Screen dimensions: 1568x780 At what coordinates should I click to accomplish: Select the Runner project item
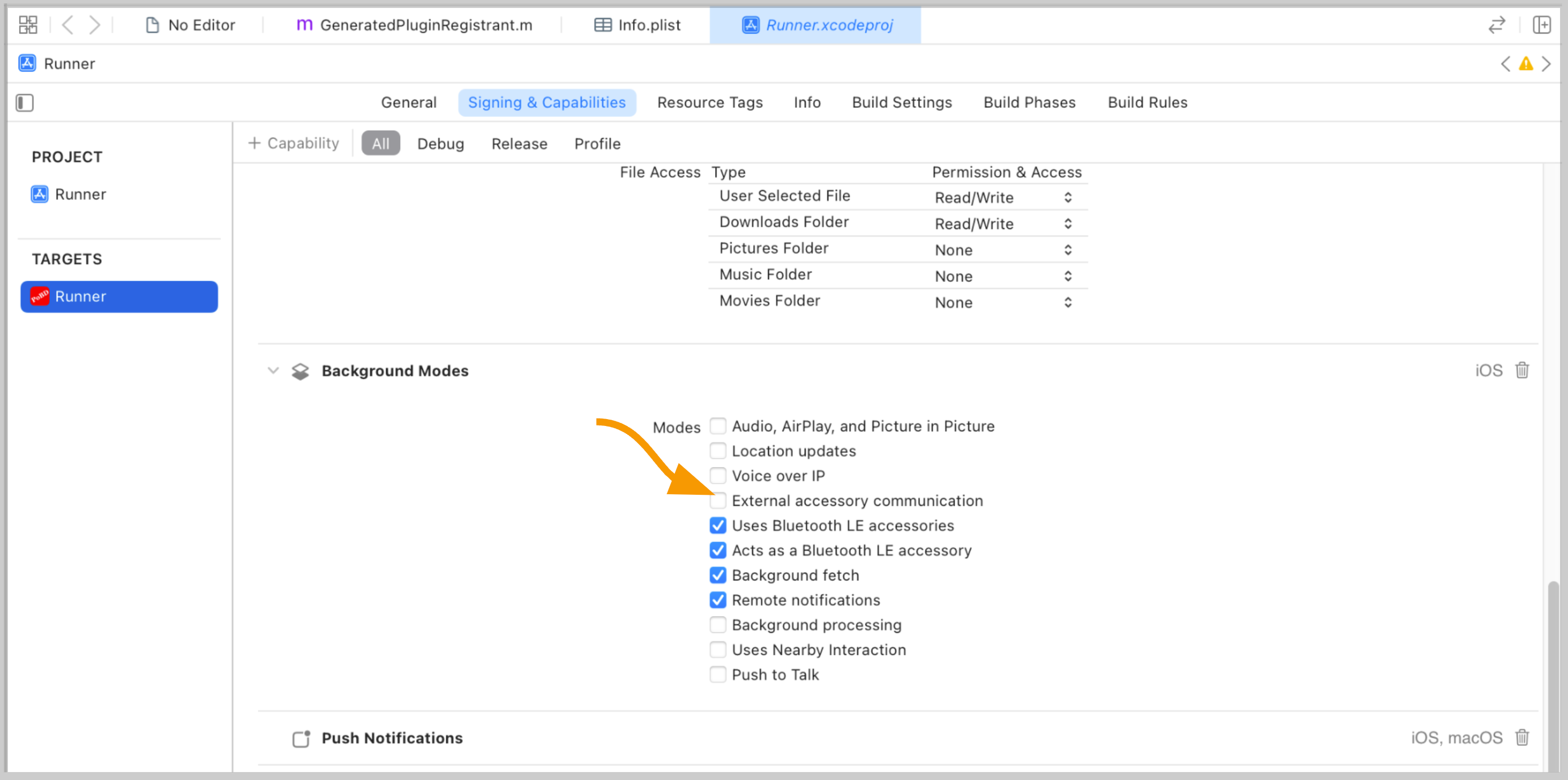point(80,194)
